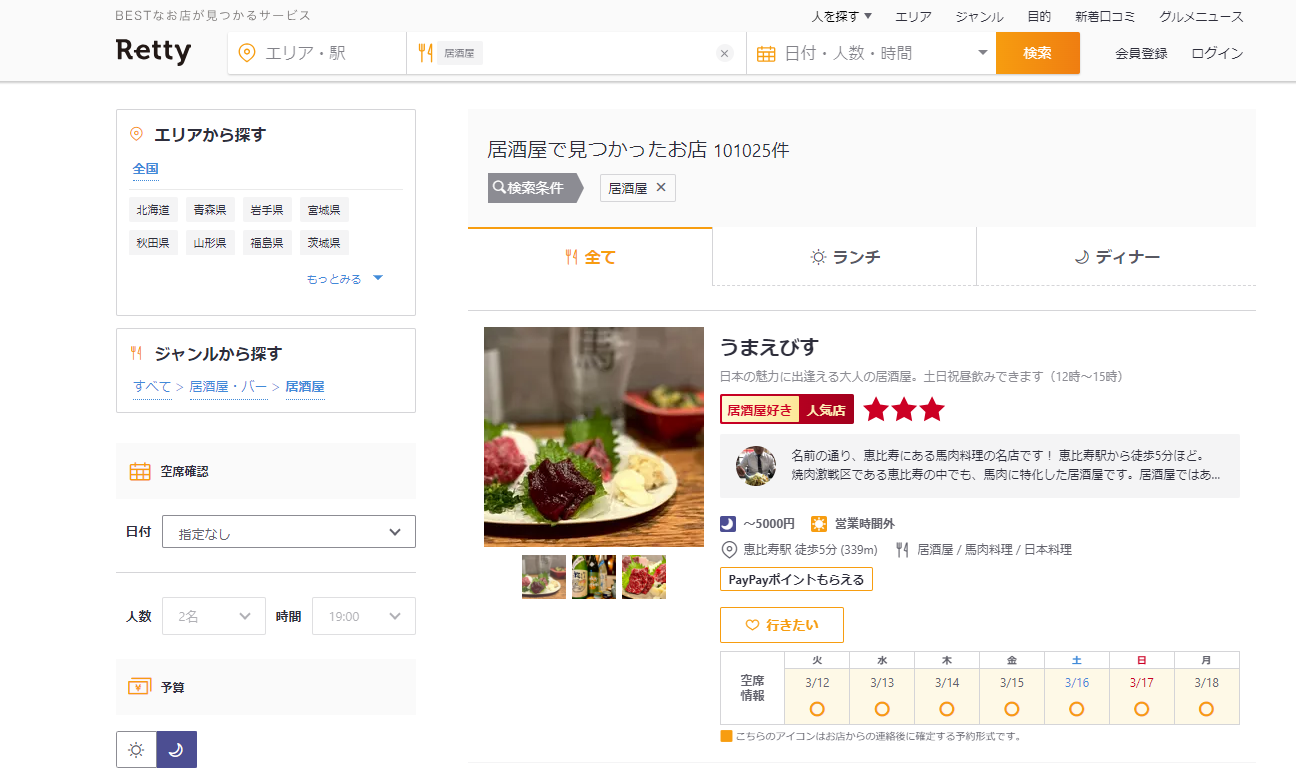Switch to the 全て tab
Viewport: 1296px width, 774px height.
point(590,257)
